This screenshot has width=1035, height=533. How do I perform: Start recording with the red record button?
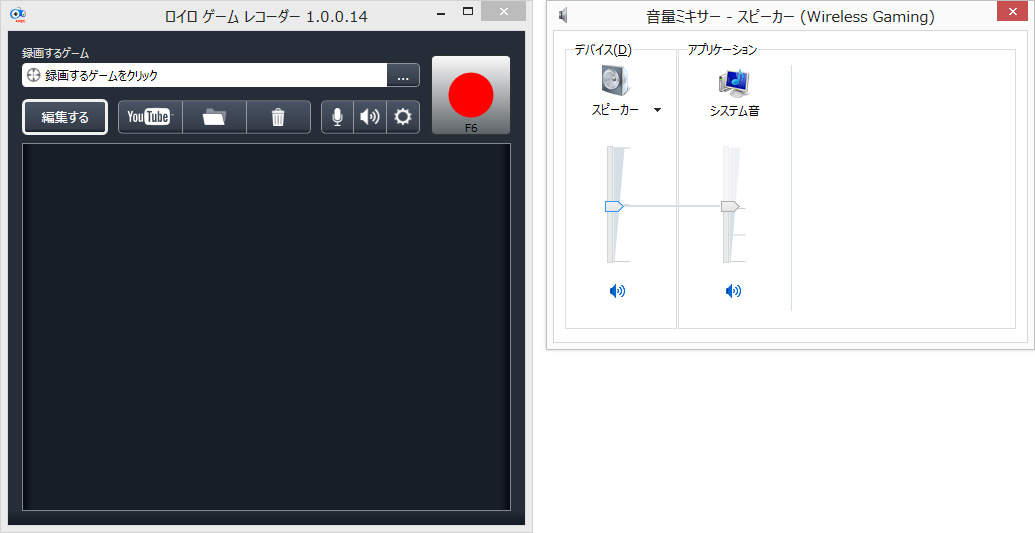[471, 95]
